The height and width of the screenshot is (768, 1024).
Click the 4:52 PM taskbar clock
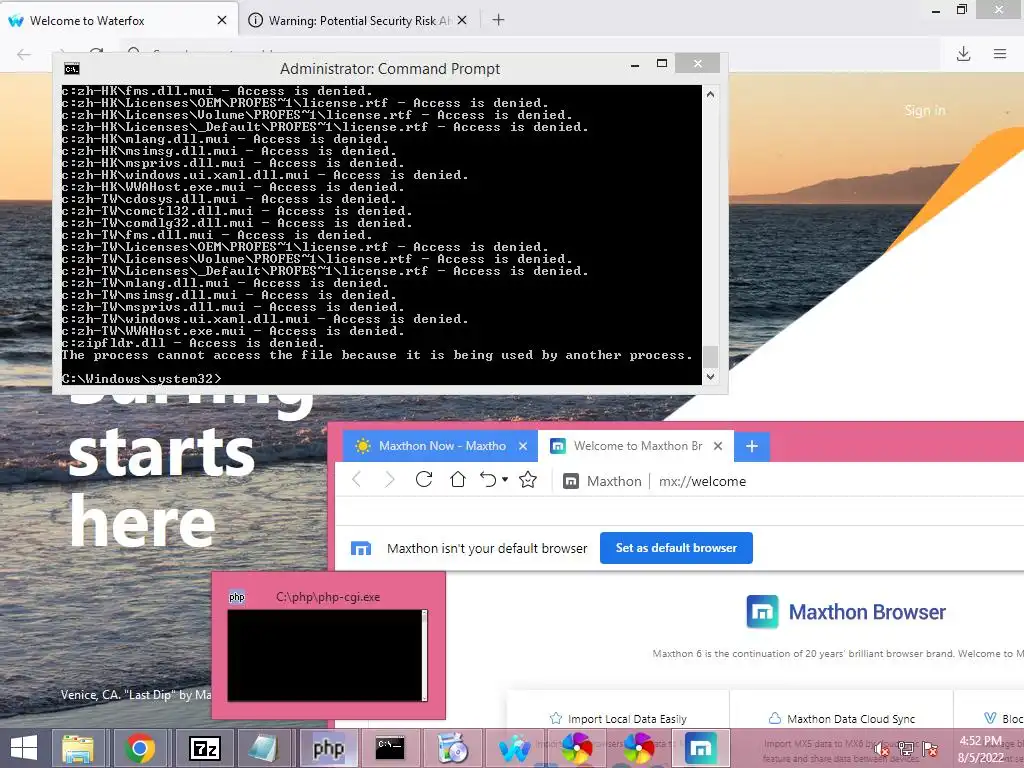(x=980, y=741)
